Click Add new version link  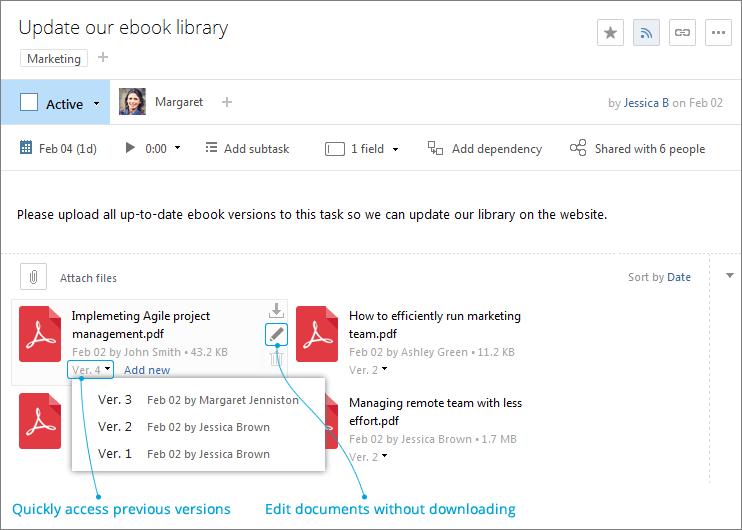pos(147,370)
